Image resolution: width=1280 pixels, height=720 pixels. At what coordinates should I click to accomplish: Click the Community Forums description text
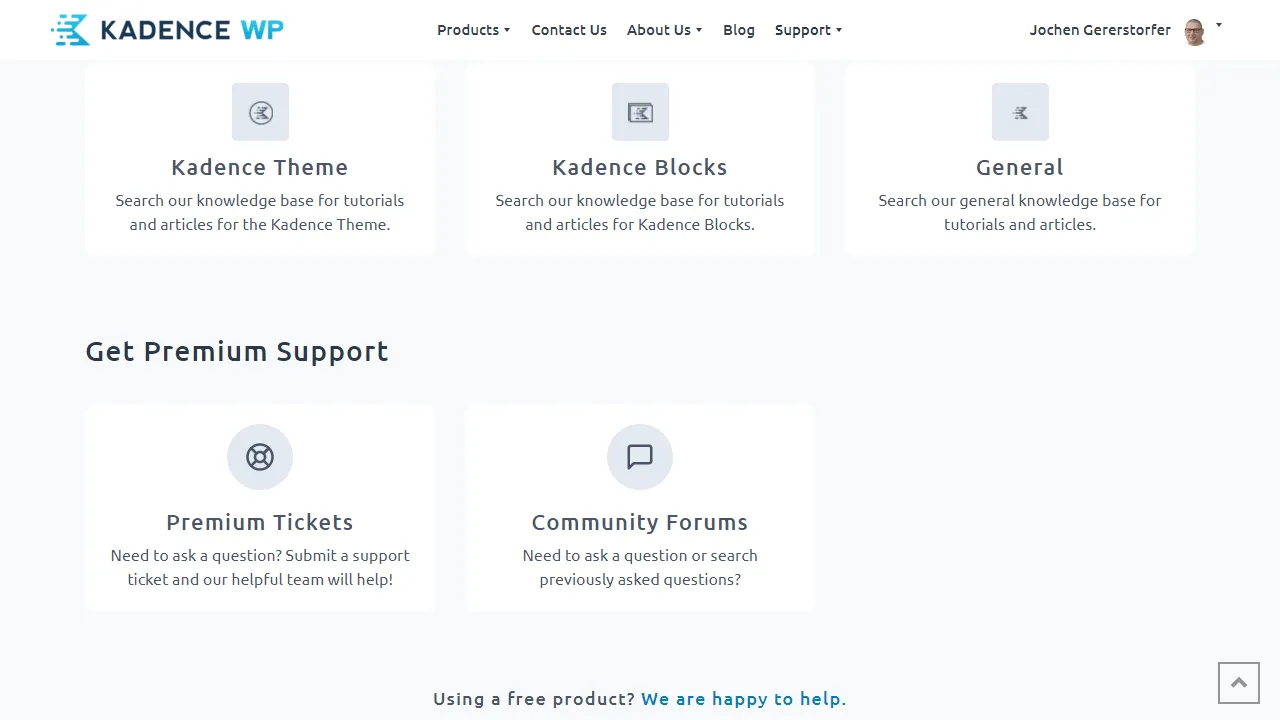click(640, 567)
